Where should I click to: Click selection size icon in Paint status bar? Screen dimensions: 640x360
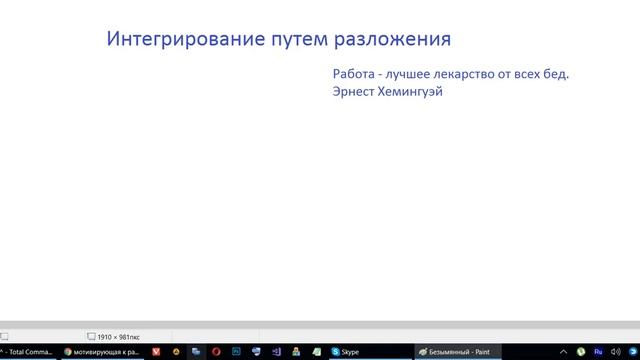pyautogui.click(x=4, y=337)
